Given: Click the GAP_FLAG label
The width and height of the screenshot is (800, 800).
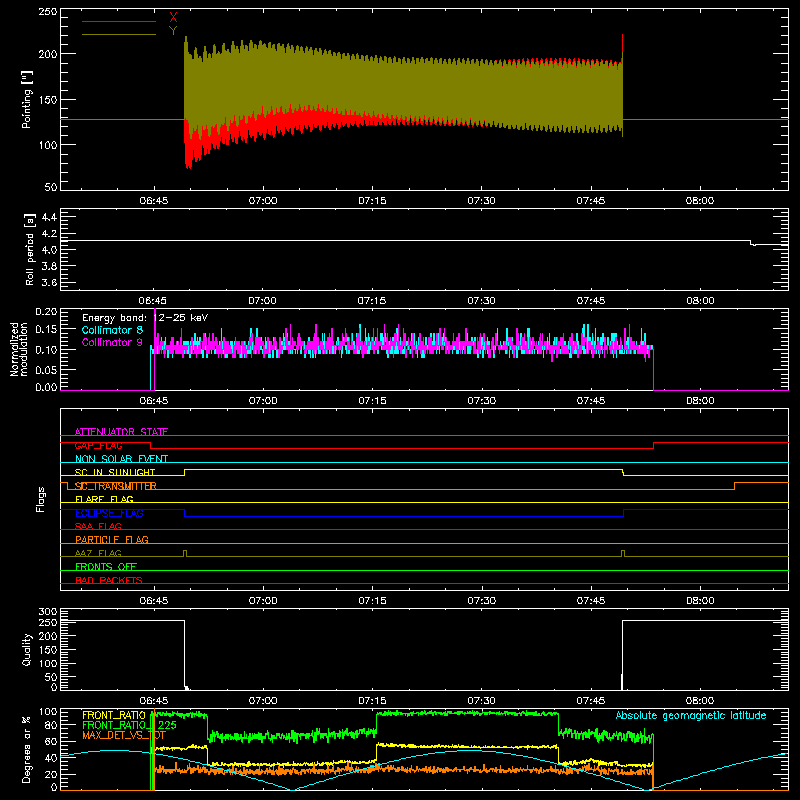Looking at the screenshot, I should (x=98, y=445).
